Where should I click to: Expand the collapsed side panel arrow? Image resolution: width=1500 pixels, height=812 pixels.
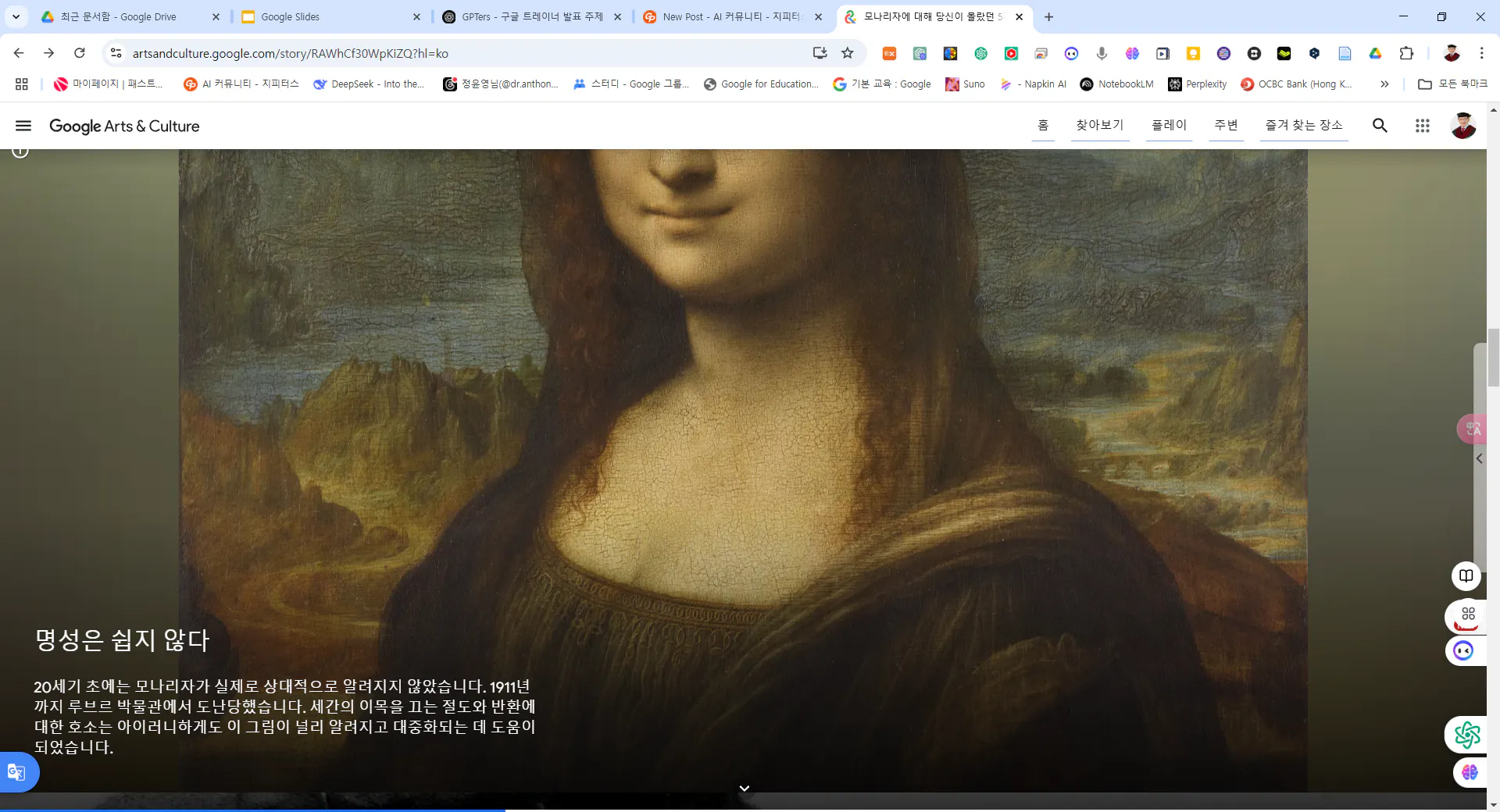1480,459
